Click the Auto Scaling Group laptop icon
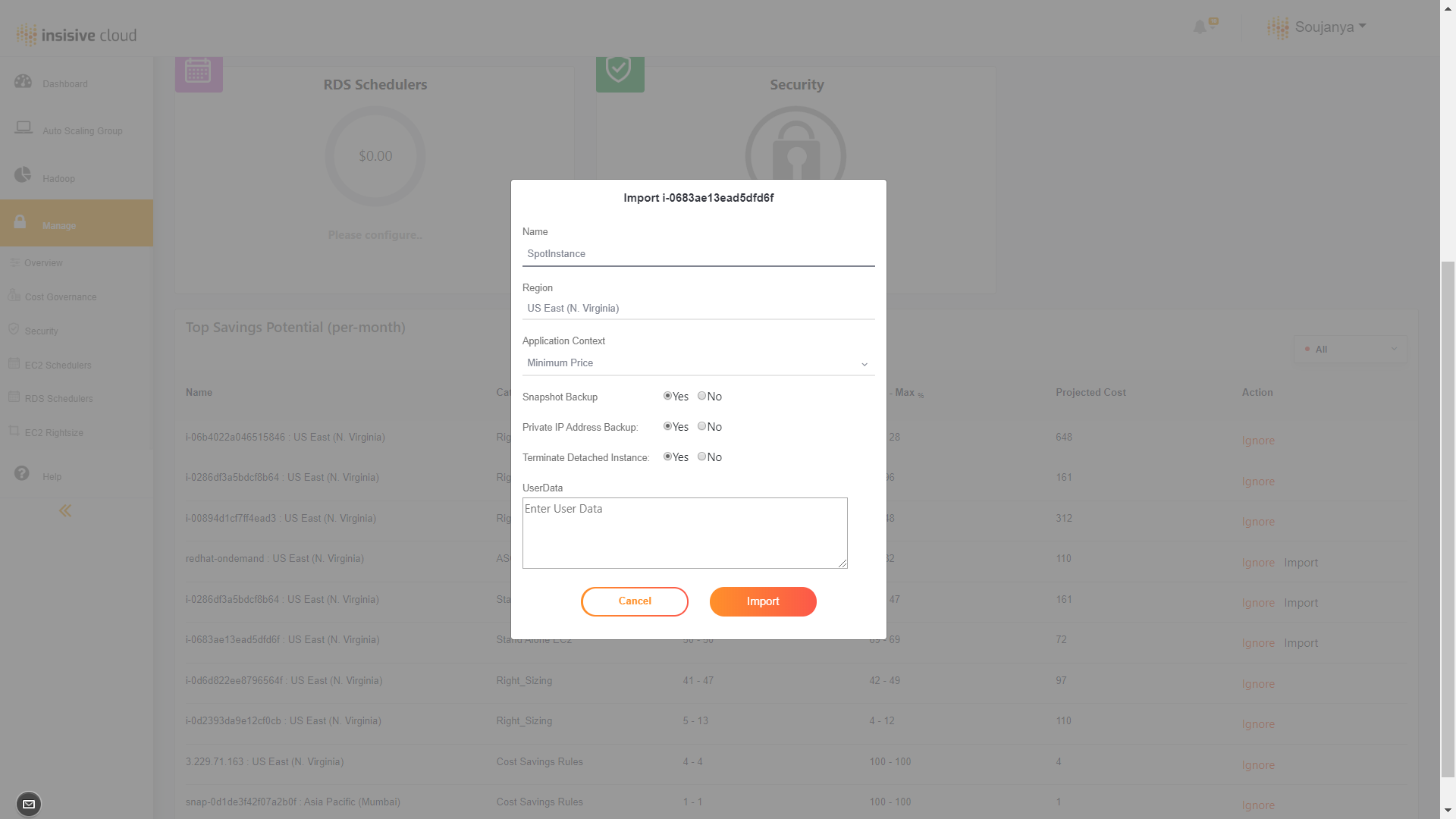The image size is (1456, 819). [24, 127]
